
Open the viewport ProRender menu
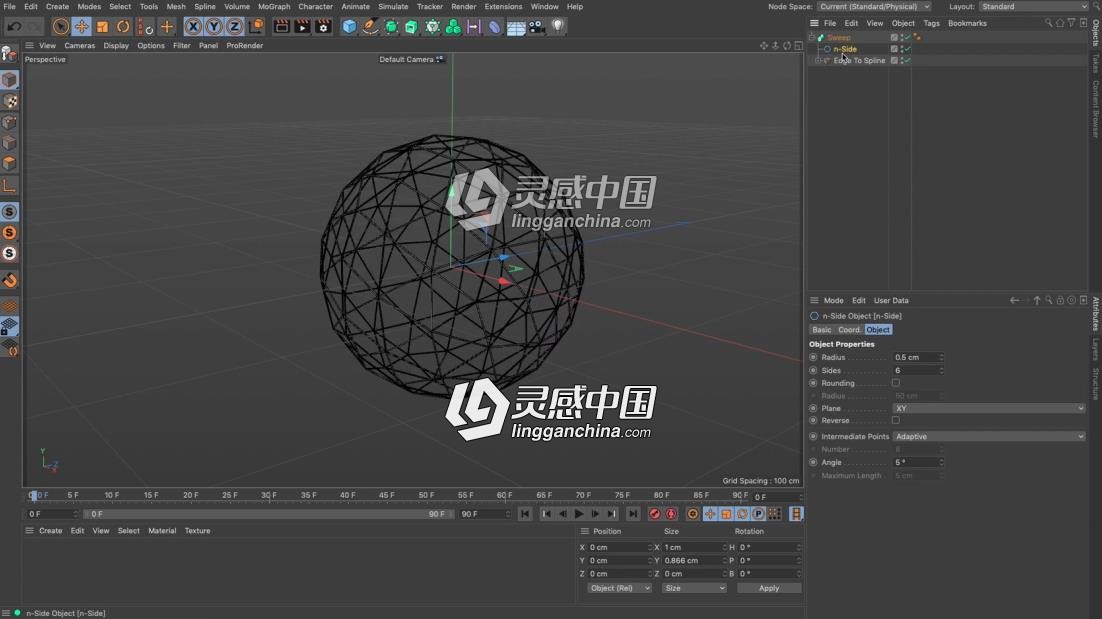click(245, 46)
